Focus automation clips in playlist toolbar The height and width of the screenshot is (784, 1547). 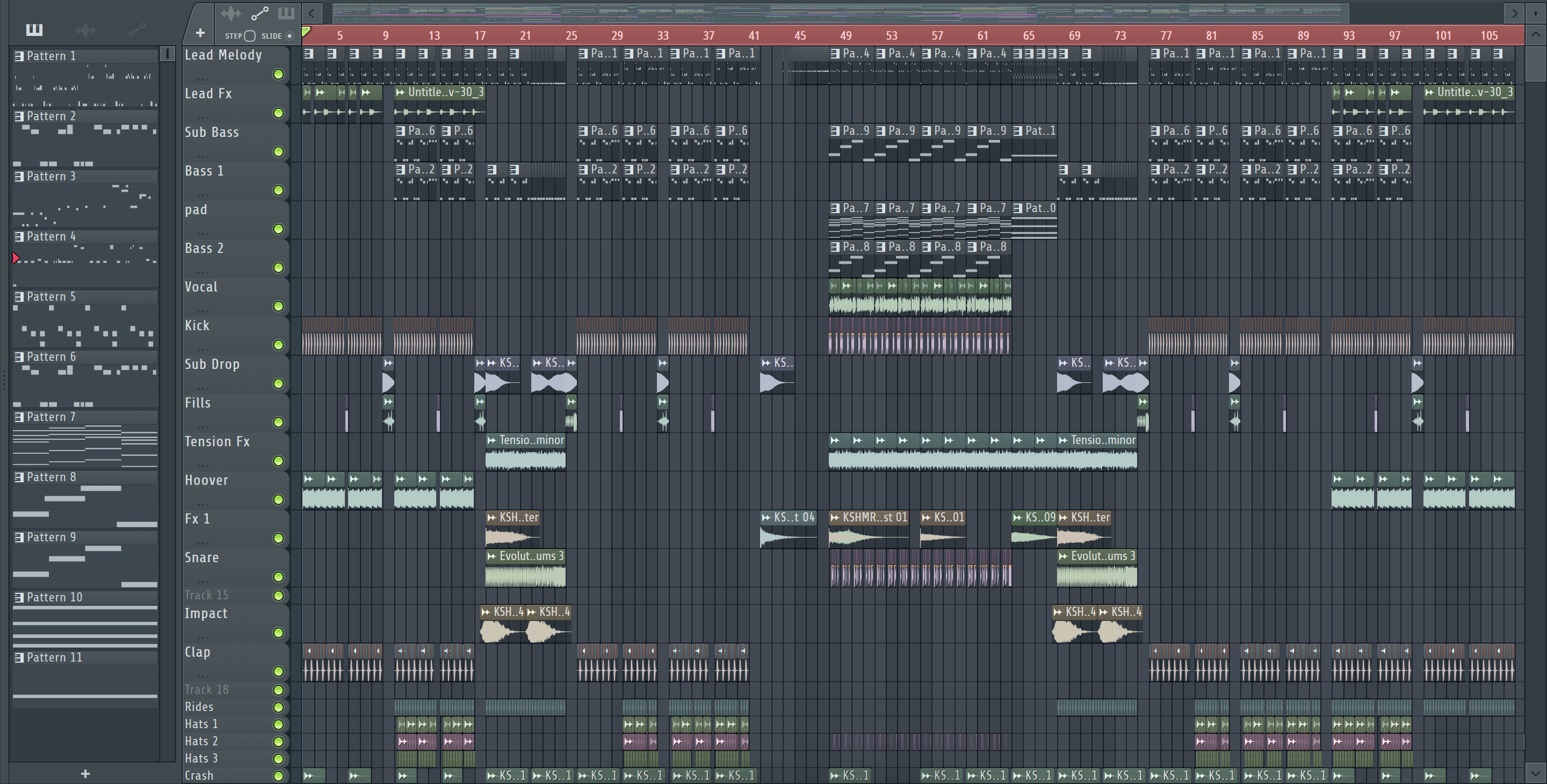coord(259,12)
